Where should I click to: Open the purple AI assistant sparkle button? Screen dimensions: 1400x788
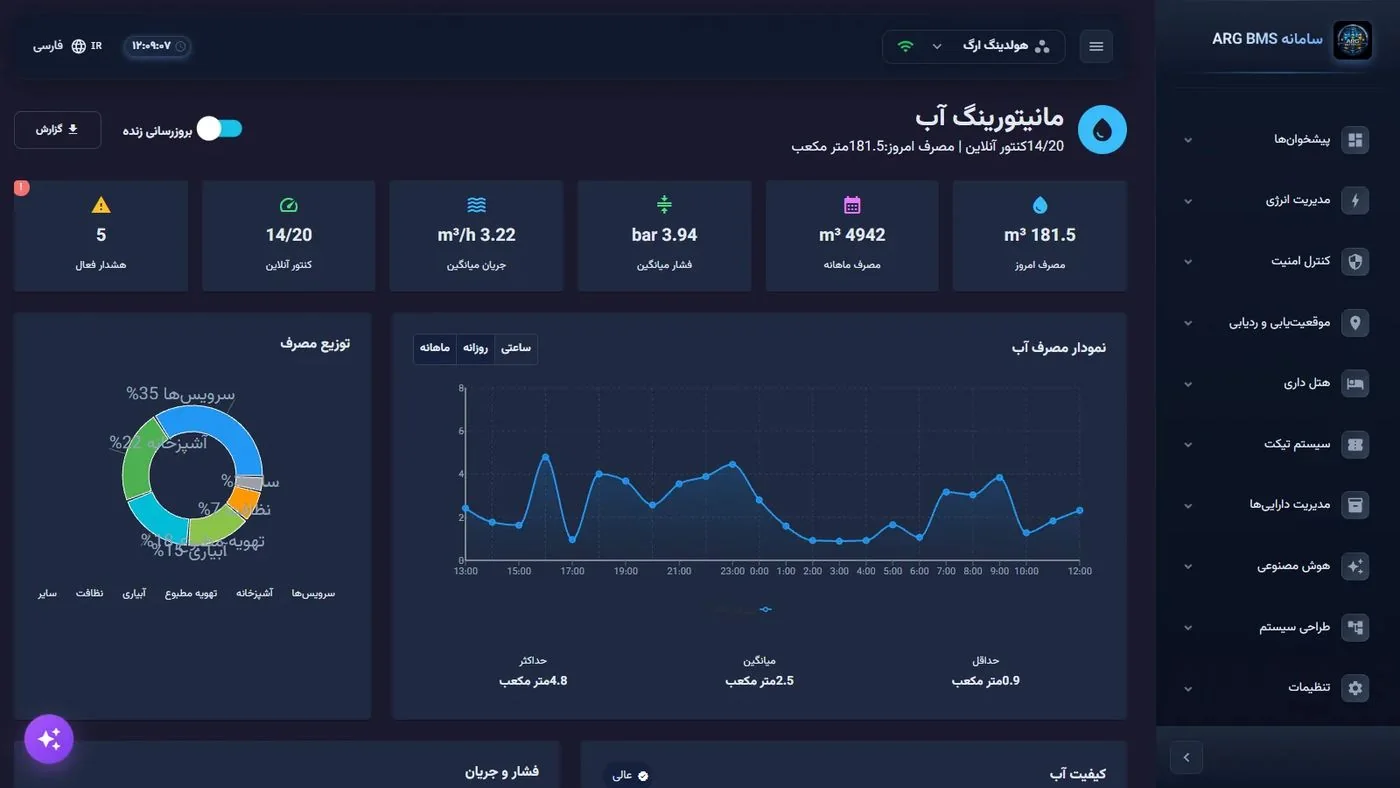pos(49,739)
